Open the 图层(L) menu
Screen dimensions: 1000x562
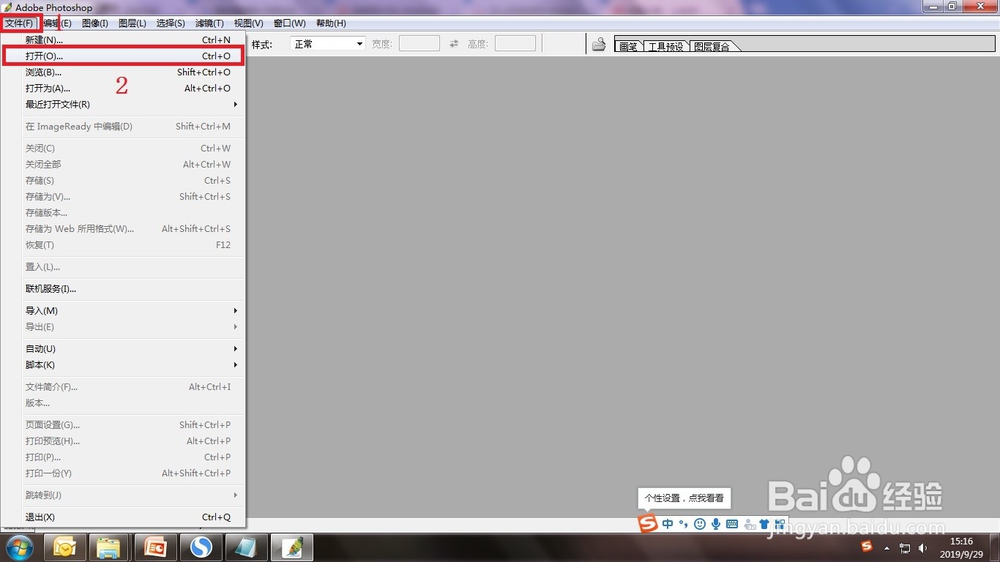[133, 24]
